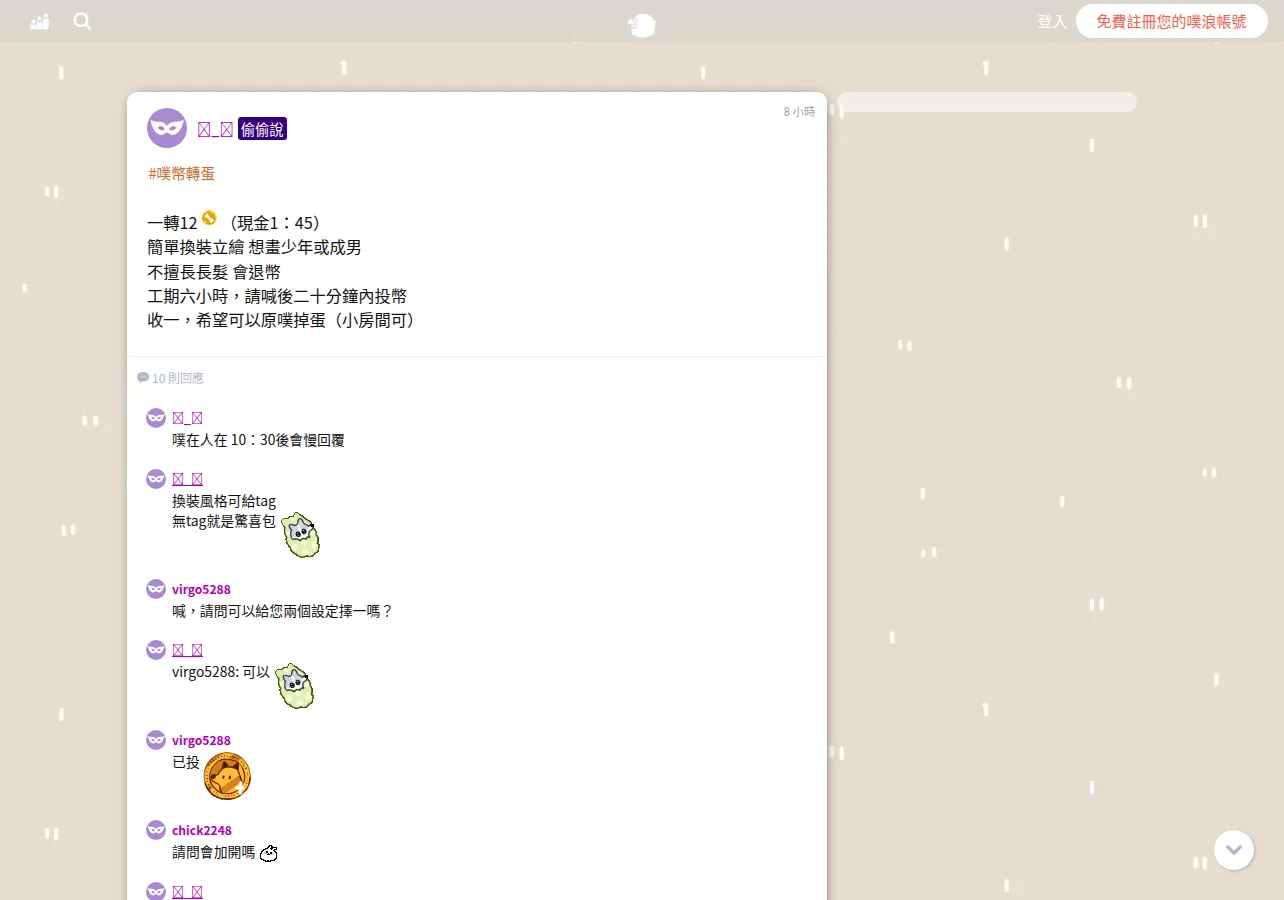Image resolution: width=1284 pixels, height=900 pixels.
Task: Open virgo5288 username above 請問可以給您兩個設定擇一嗎
Action: 201,589
